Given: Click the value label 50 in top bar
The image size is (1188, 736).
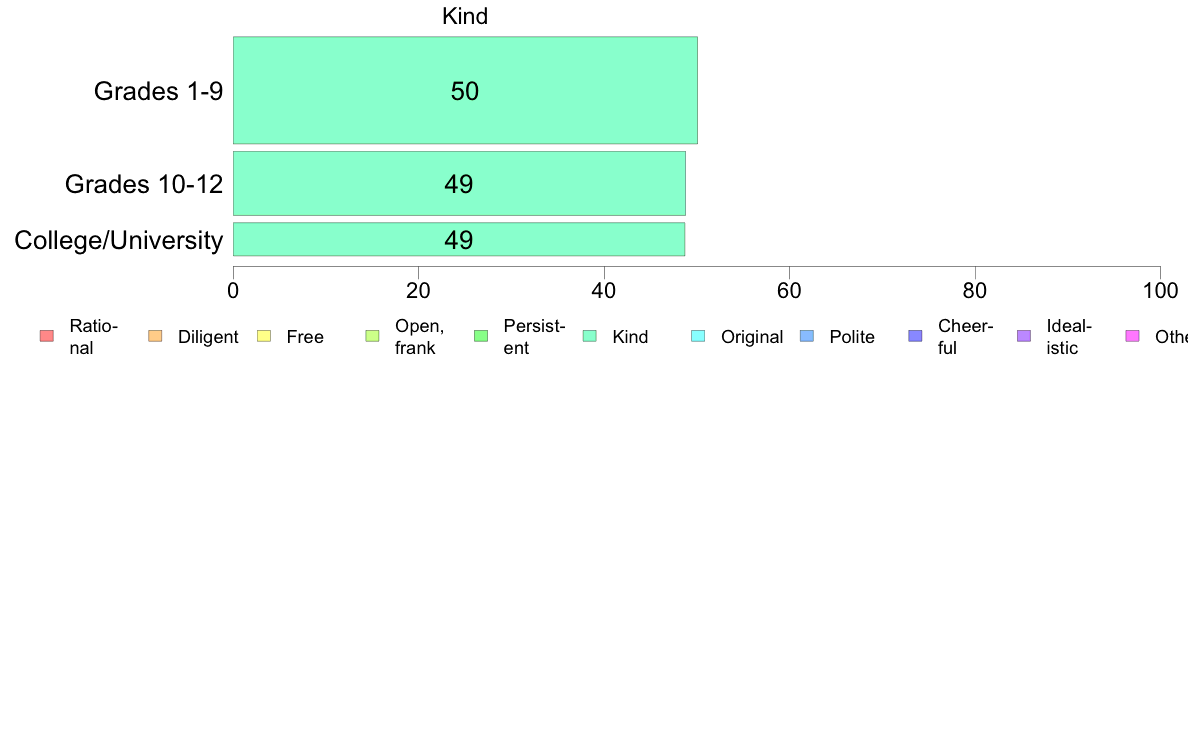Looking at the screenshot, I should 464,91.
